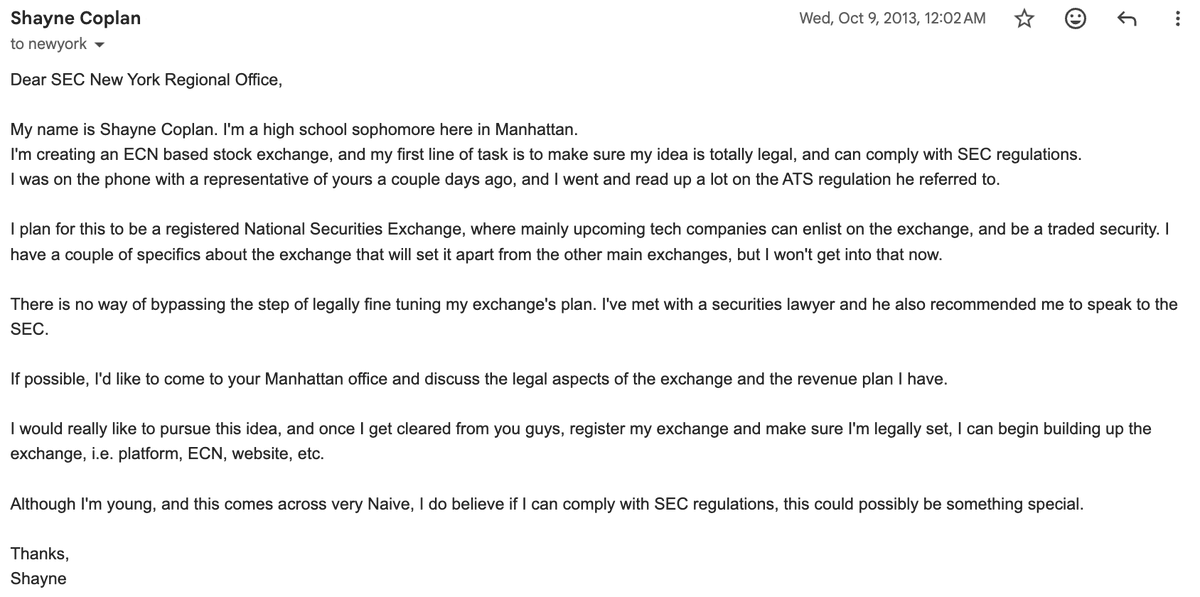Place cursor on "My name is Shayne Coplan" line
The width and height of the screenshot is (1200, 597).
294,130
